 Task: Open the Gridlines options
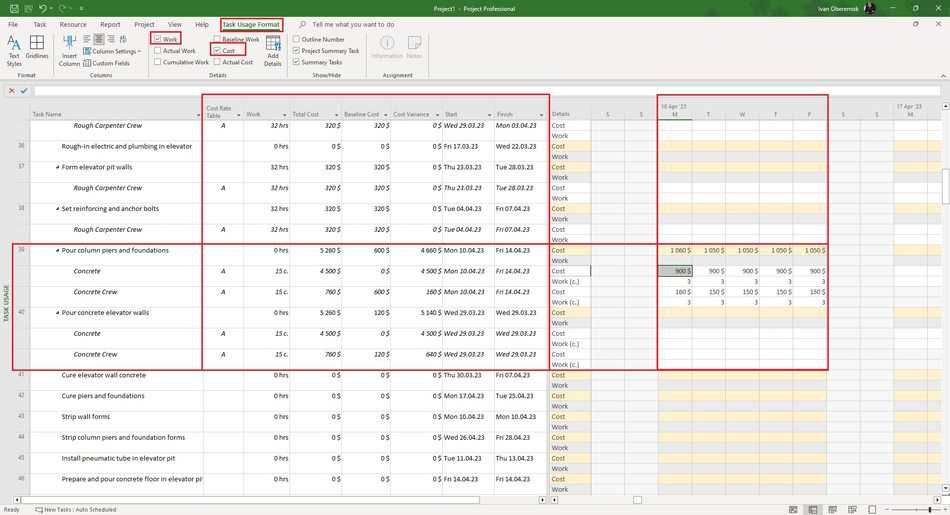click(x=37, y=47)
